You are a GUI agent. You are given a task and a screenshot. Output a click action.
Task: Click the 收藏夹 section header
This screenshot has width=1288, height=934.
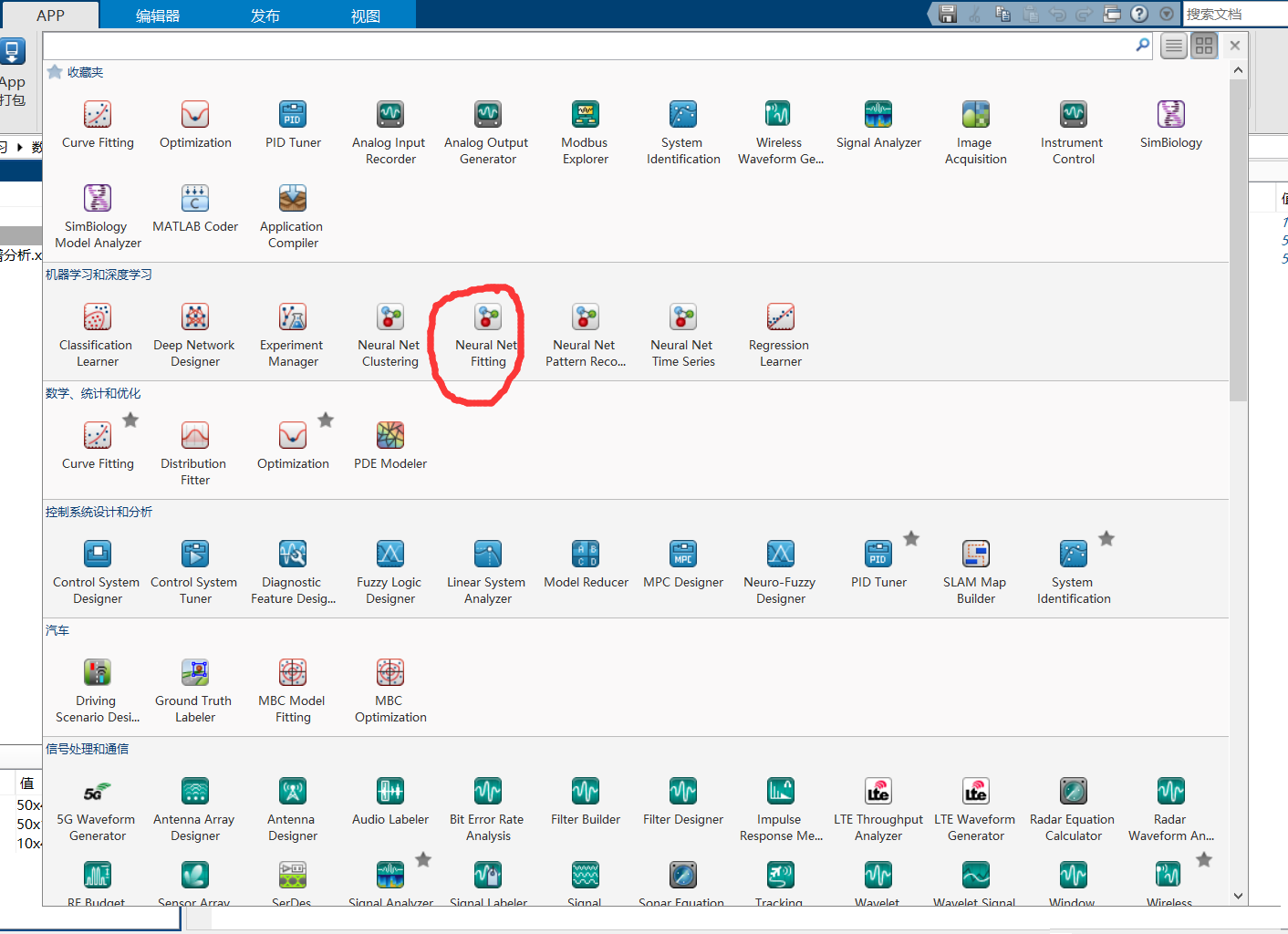(85, 72)
